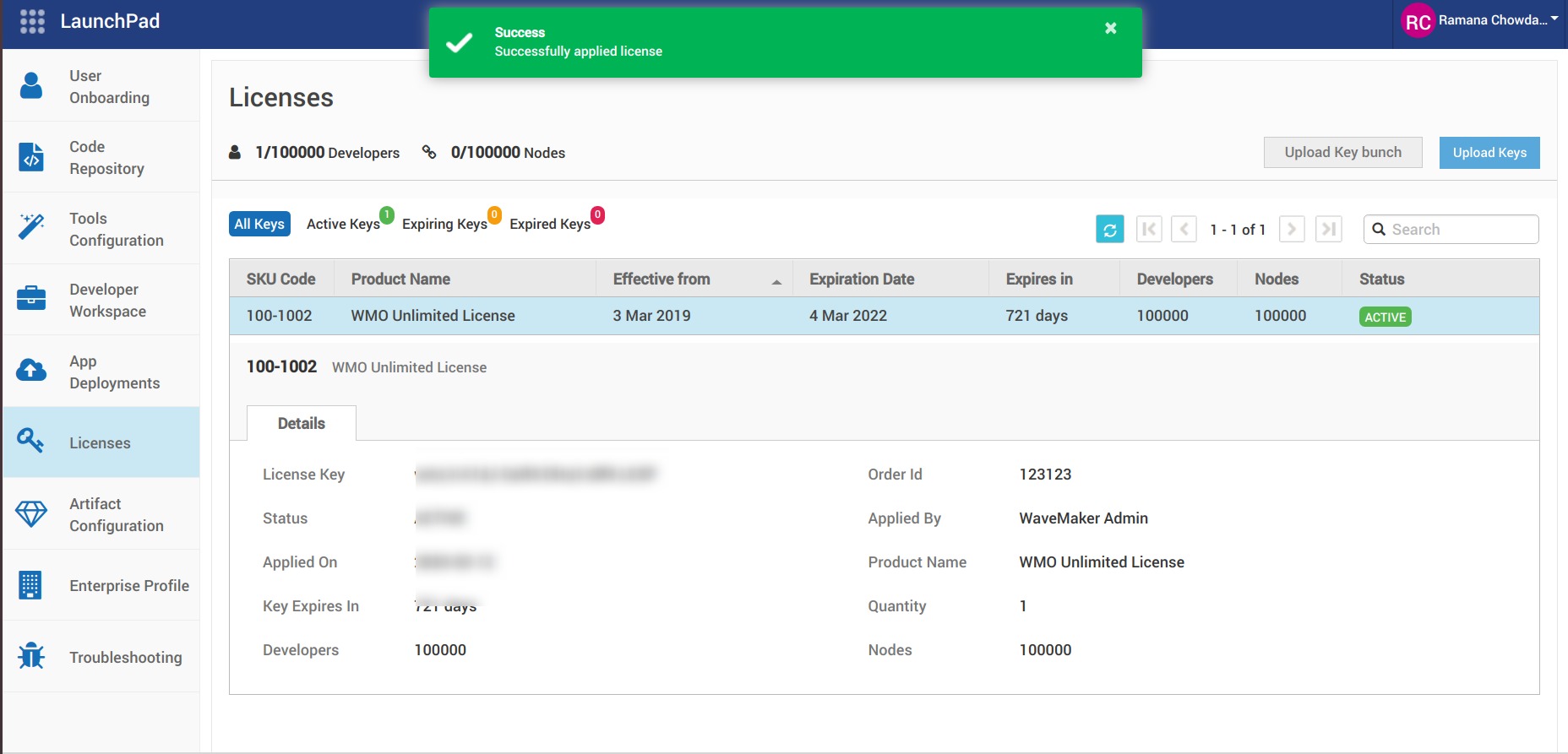This screenshot has width=1568, height=754.
Task: Select the Details tab
Action: pos(301,423)
